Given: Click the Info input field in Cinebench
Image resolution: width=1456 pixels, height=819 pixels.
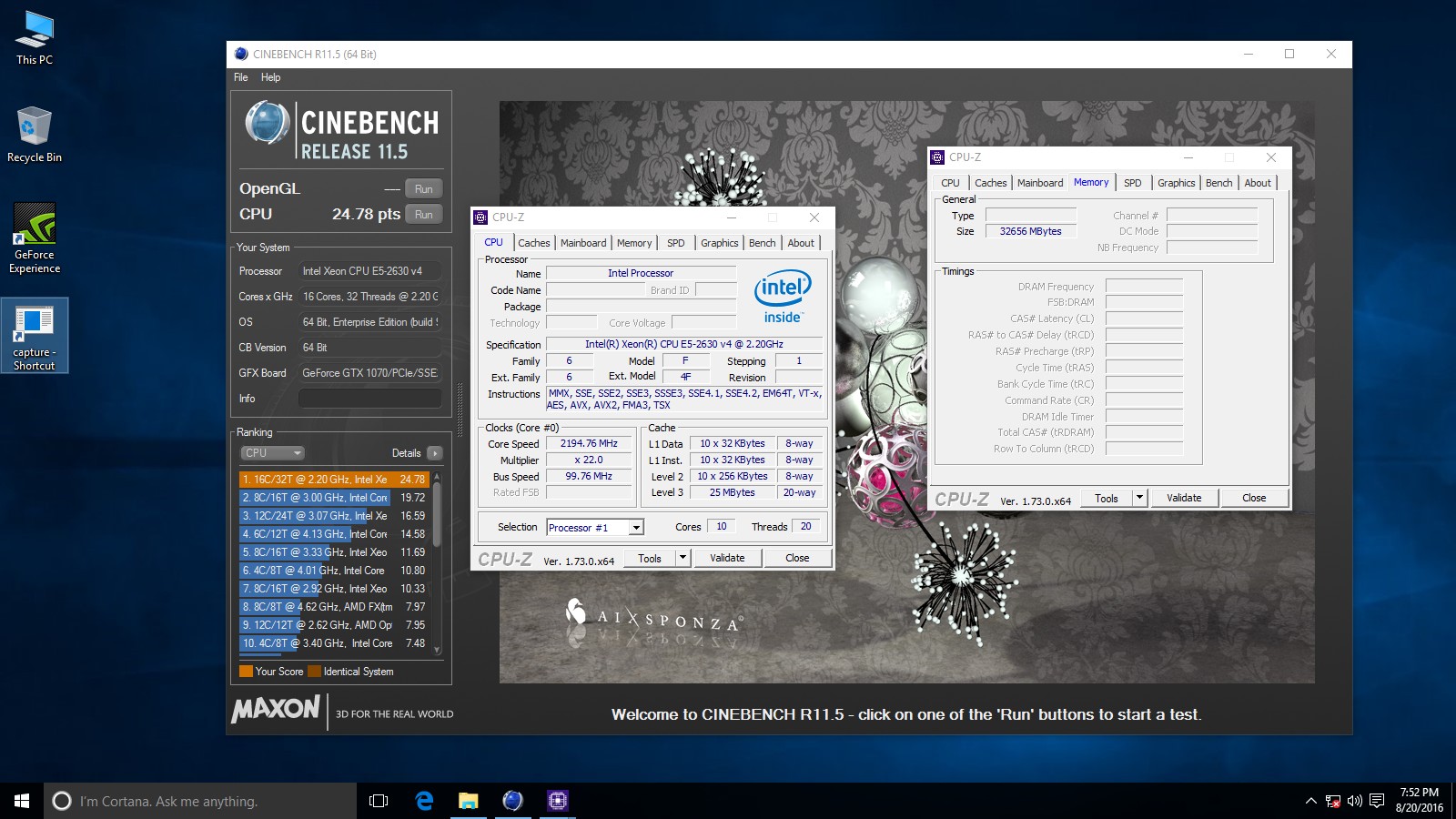Looking at the screenshot, I should tap(370, 399).
